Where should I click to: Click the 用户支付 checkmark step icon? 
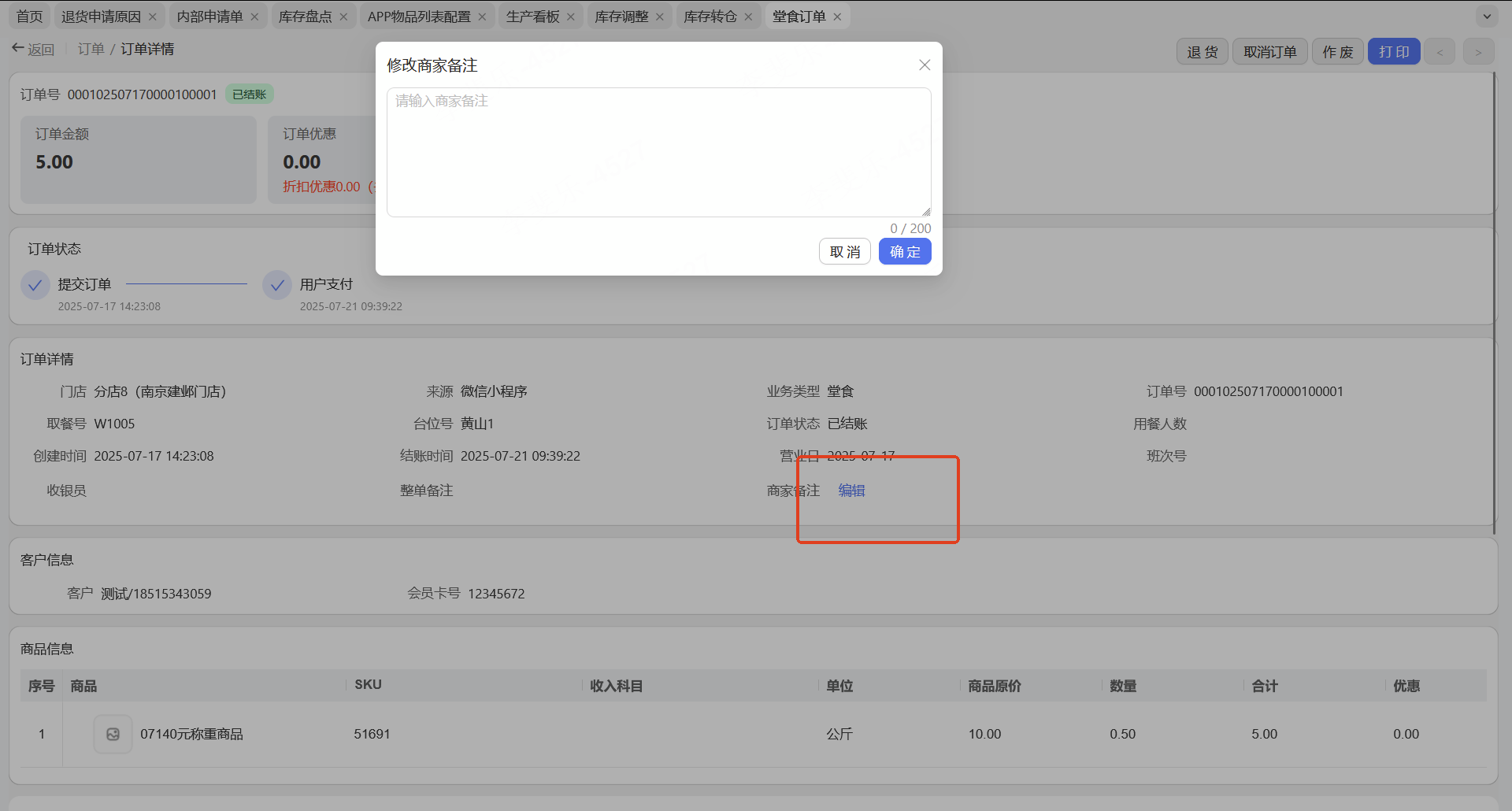tap(277, 286)
